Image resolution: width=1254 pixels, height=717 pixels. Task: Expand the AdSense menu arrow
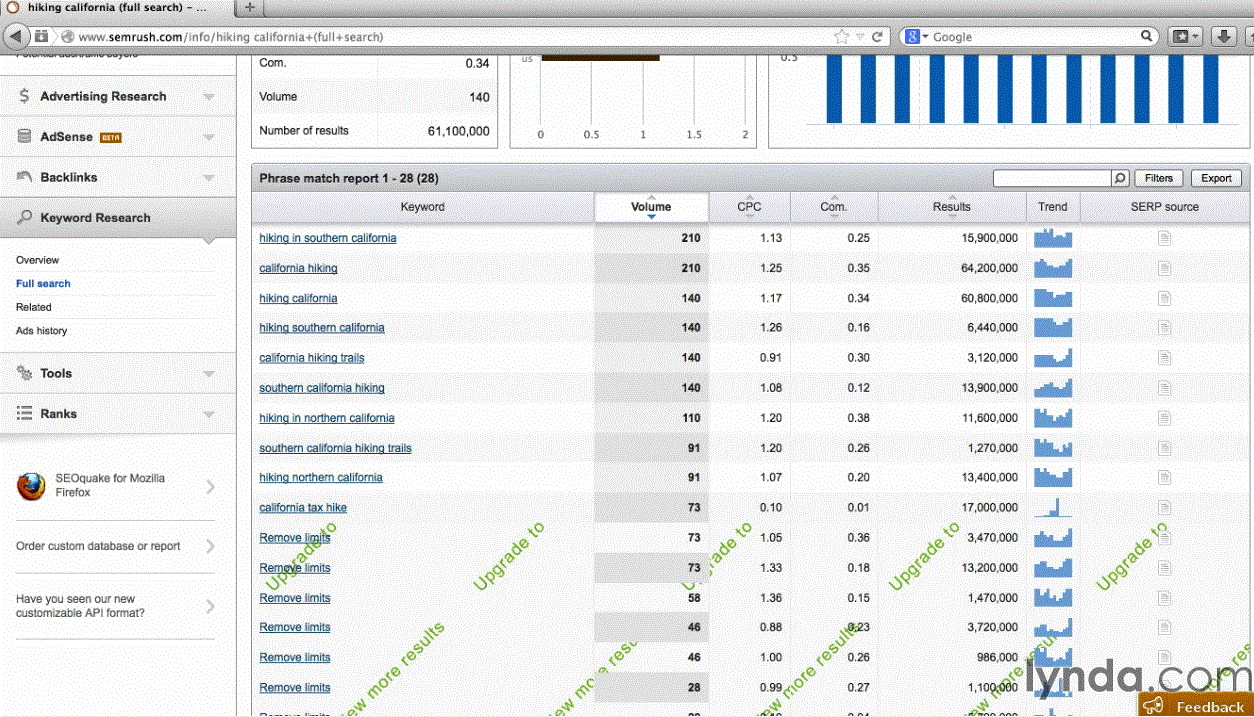click(209, 137)
